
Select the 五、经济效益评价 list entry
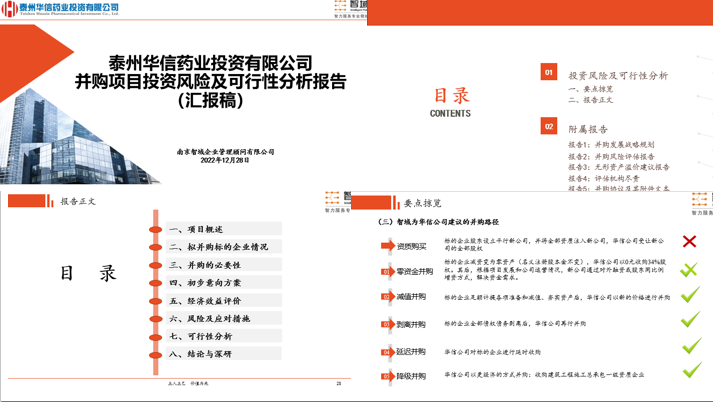coord(224,301)
